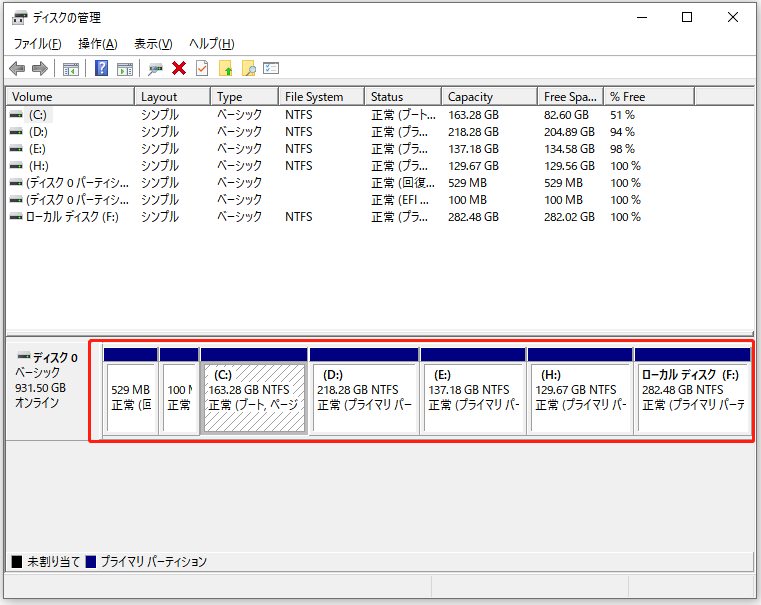The width and height of the screenshot is (761, 605).
Task: Sort by the Layout column header
Action: (172, 97)
